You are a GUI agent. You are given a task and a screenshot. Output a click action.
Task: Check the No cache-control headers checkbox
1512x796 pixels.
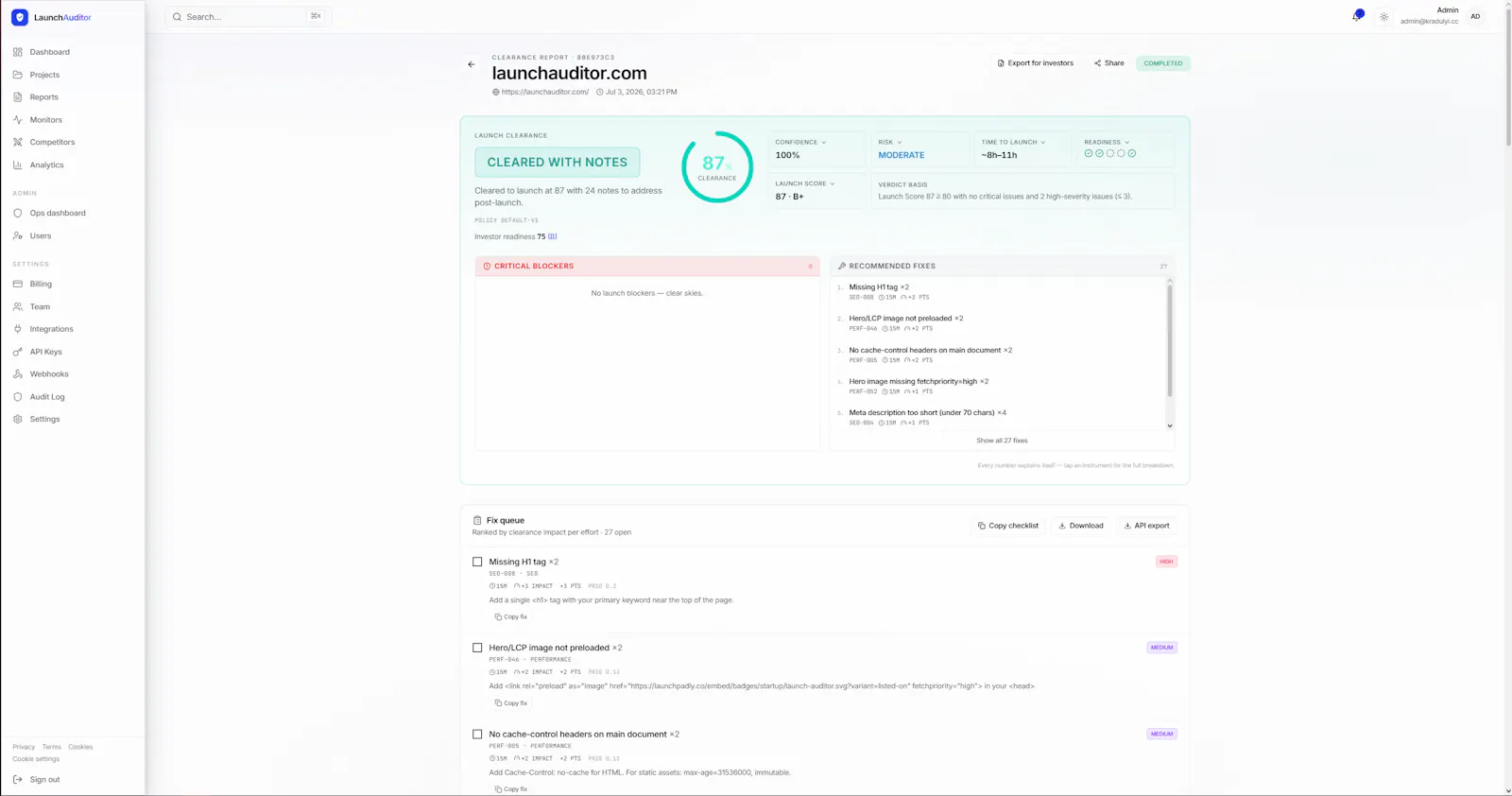(x=477, y=734)
